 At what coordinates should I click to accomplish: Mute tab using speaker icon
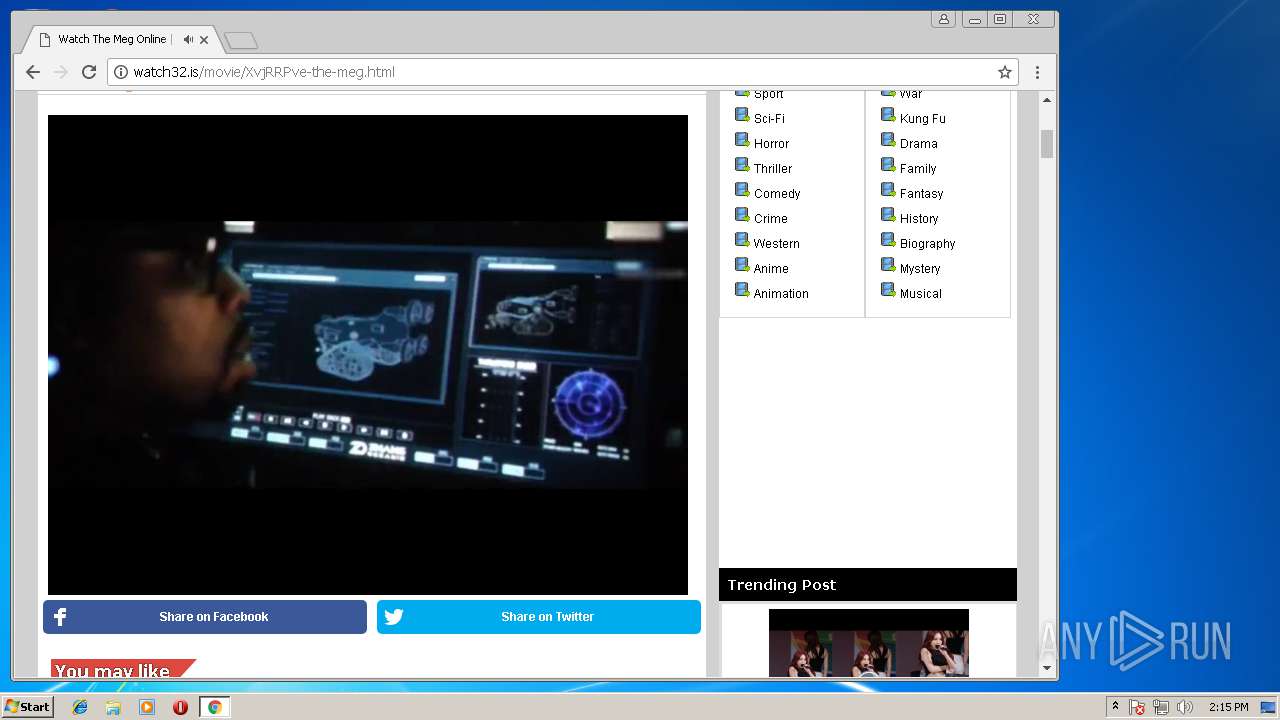click(x=188, y=39)
